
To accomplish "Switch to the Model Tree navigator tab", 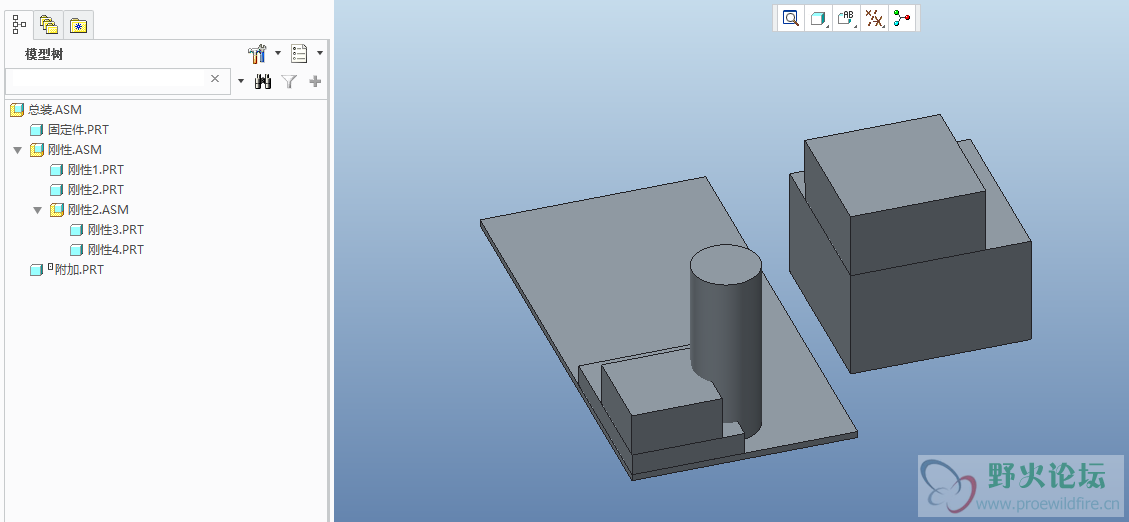I will (x=20, y=25).
